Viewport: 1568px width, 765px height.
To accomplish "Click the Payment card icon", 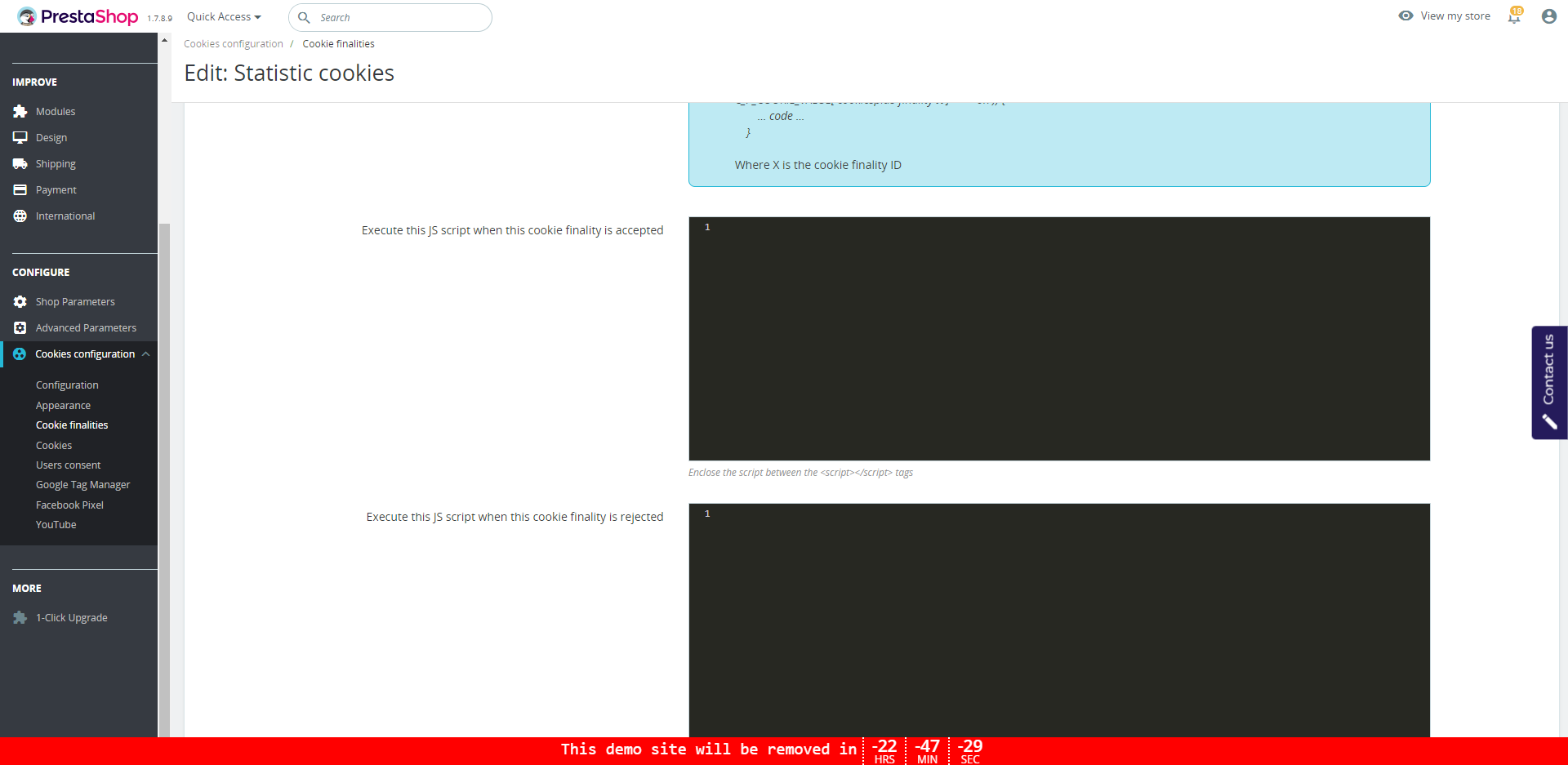I will pos(20,189).
